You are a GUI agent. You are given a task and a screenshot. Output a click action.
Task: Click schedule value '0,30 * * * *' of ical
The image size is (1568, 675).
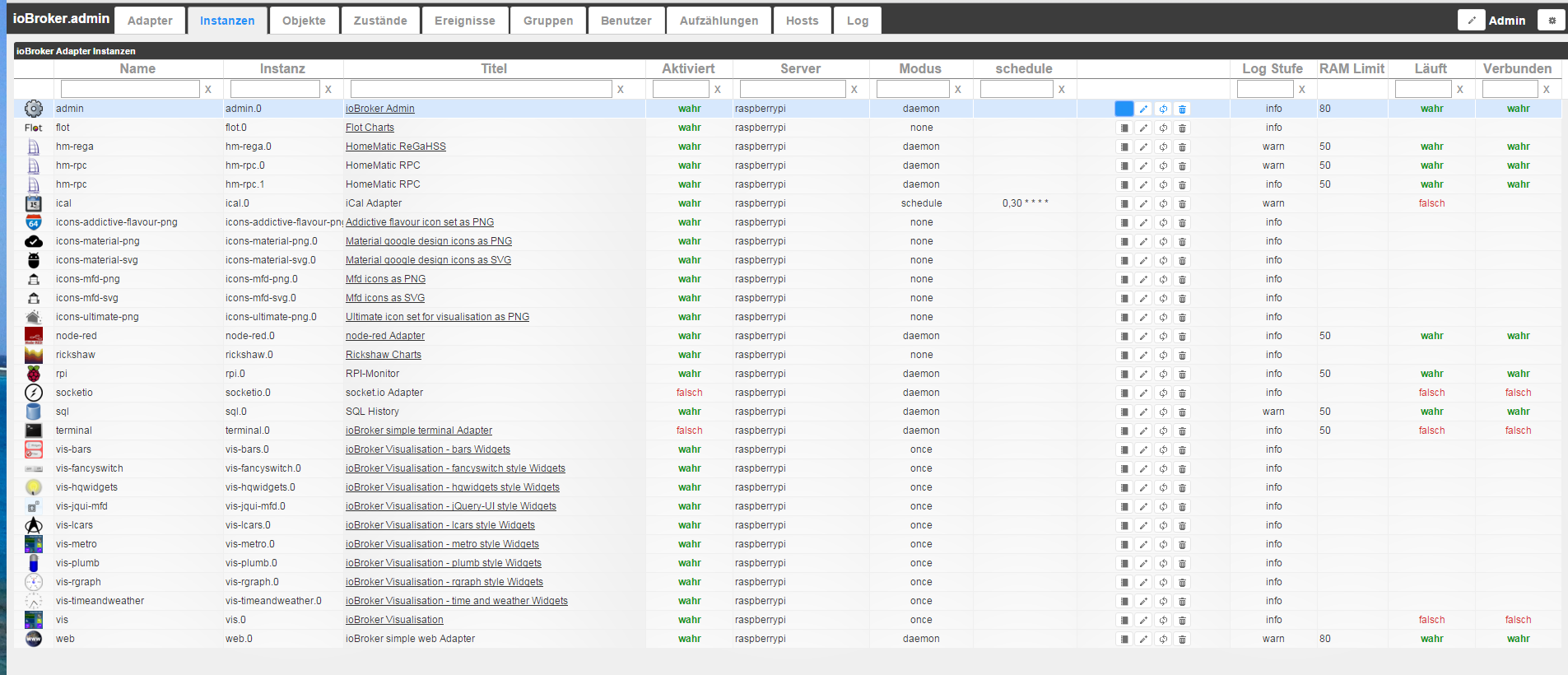coord(1026,203)
